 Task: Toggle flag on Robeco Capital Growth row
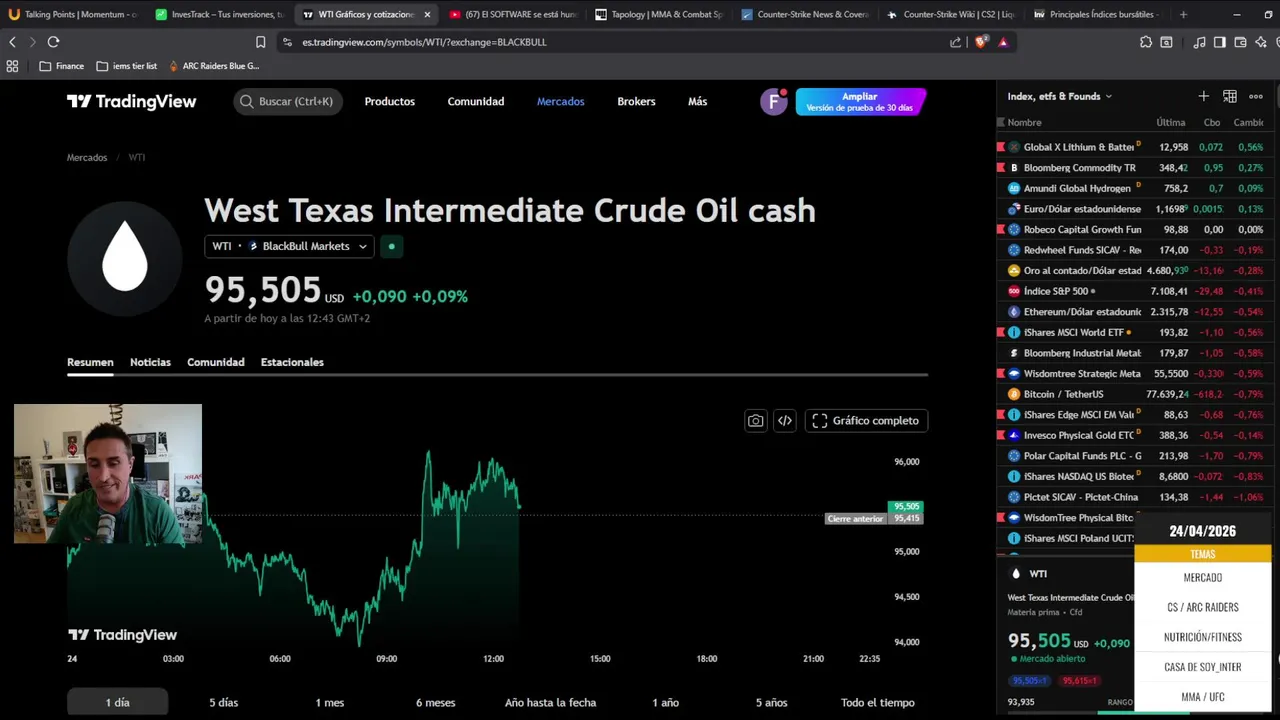tap(1001, 230)
